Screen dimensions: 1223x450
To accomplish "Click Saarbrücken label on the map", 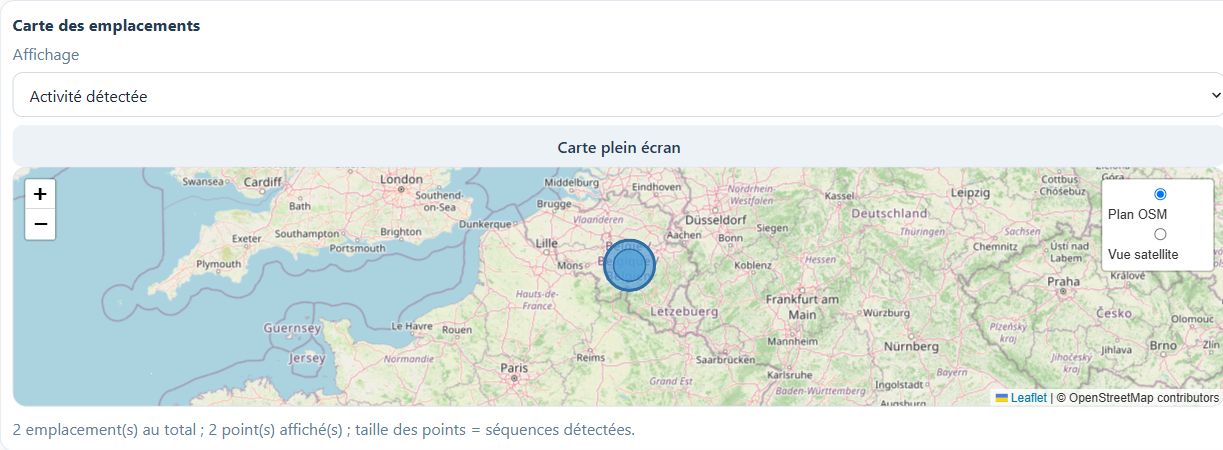I will pos(725,359).
